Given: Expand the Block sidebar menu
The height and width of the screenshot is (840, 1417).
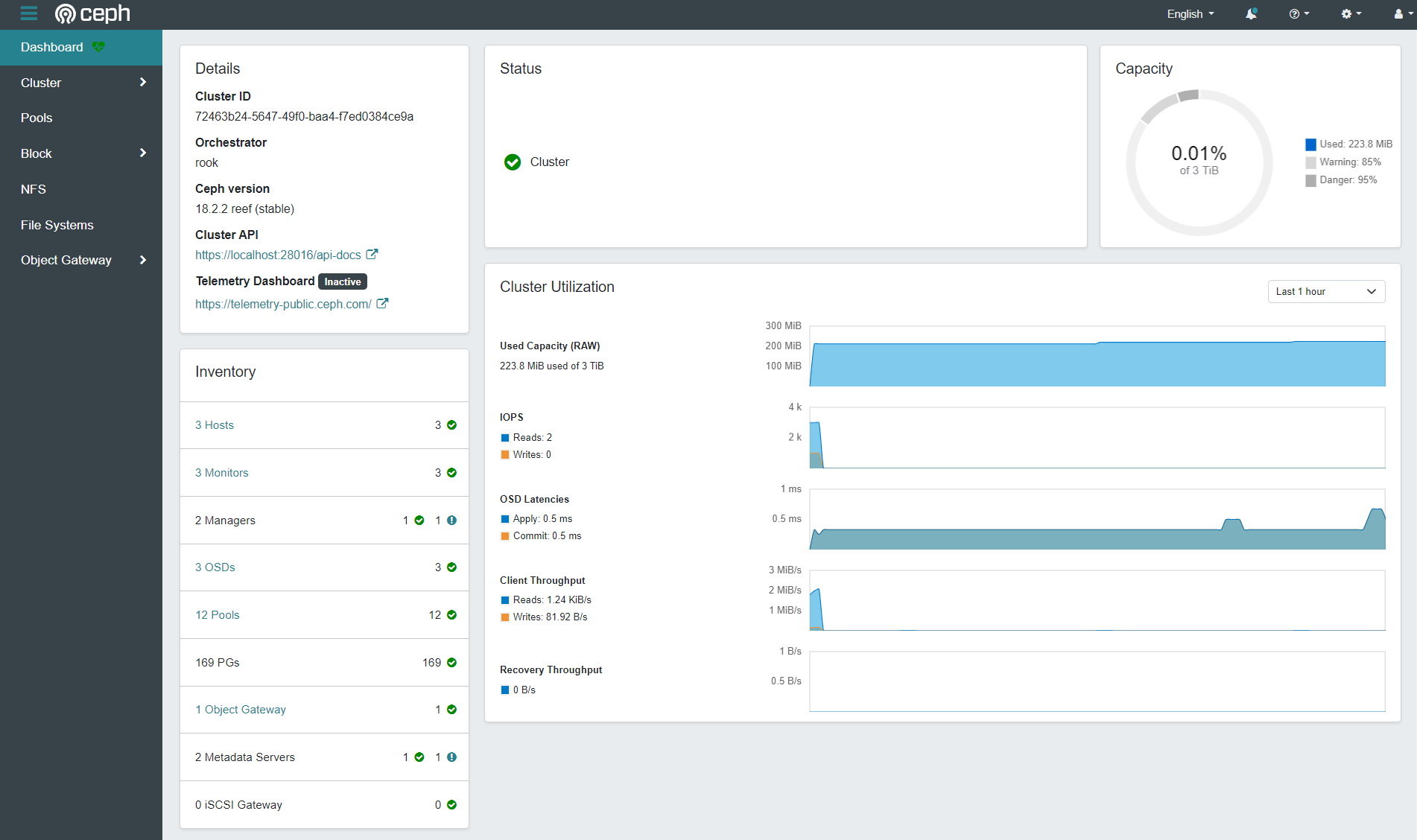Looking at the screenshot, I should 81,153.
